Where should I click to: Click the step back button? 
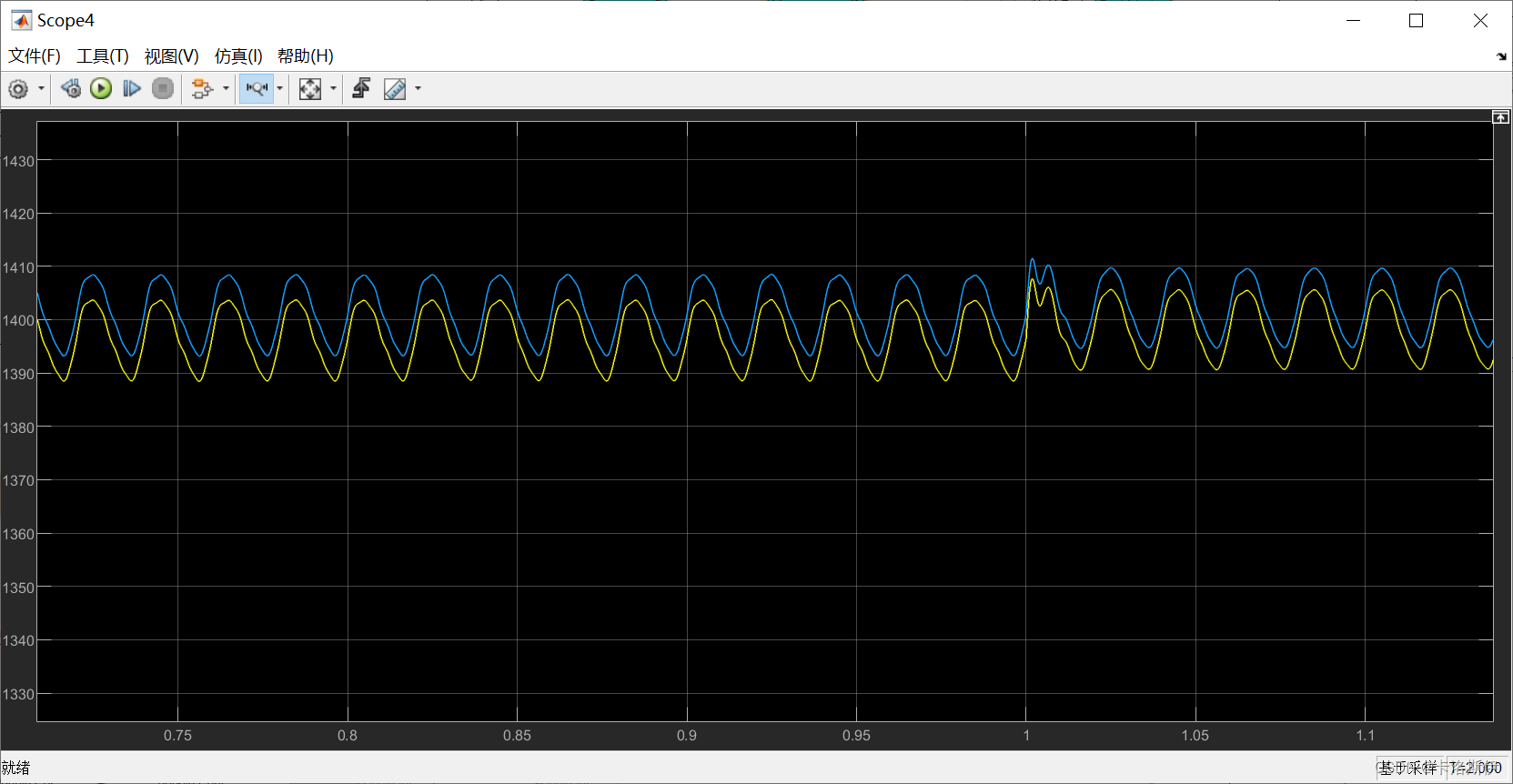(70, 88)
